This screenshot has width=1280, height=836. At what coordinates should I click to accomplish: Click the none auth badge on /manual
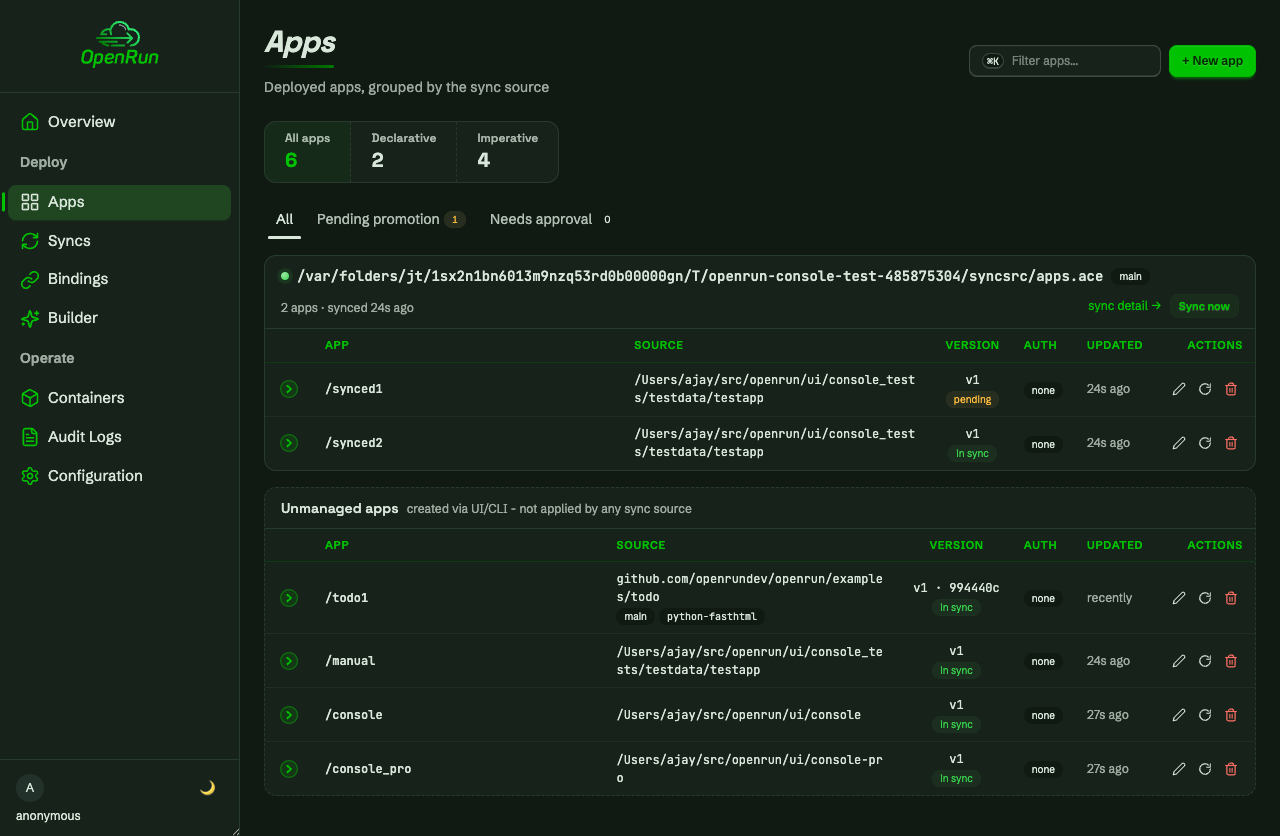[x=1043, y=661]
